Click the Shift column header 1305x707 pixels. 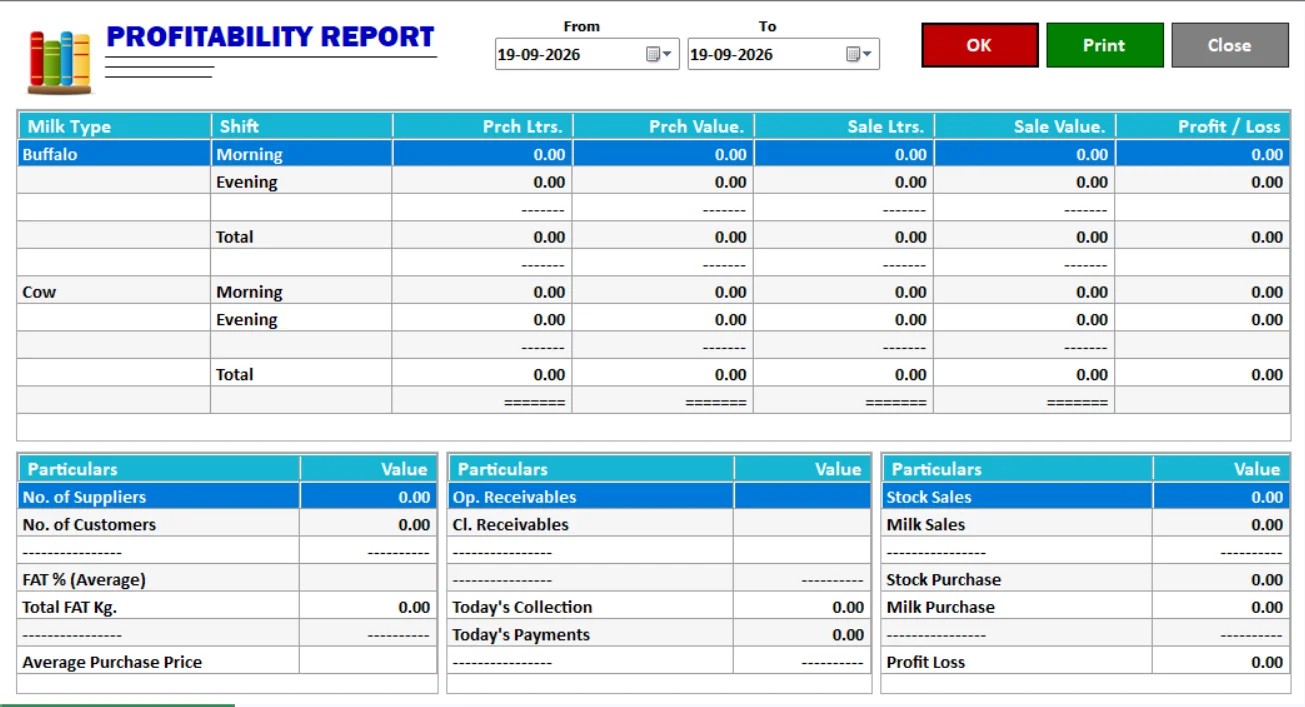point(302,126)
